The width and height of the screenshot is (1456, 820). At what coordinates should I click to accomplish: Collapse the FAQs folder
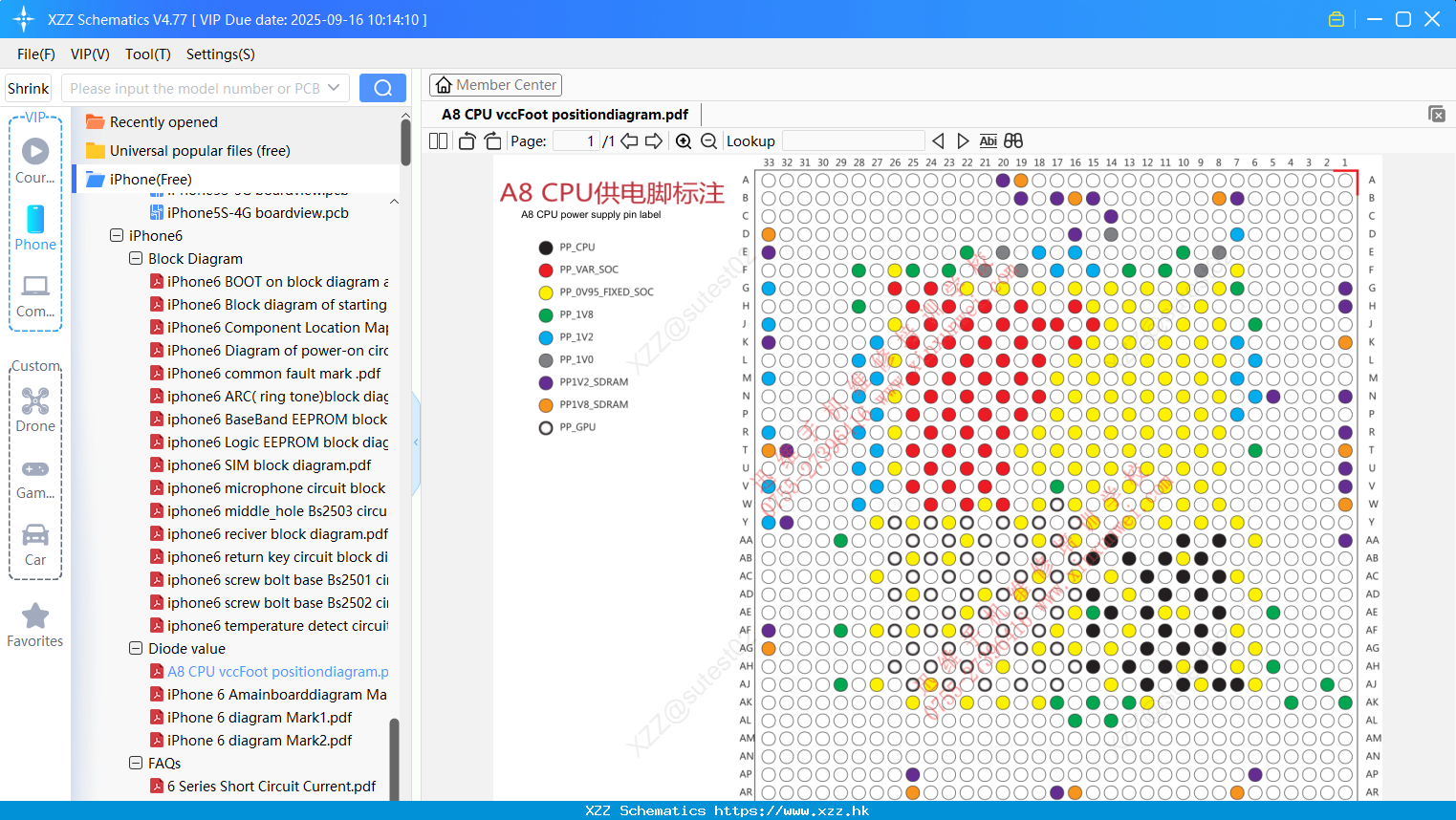[136, 763]
